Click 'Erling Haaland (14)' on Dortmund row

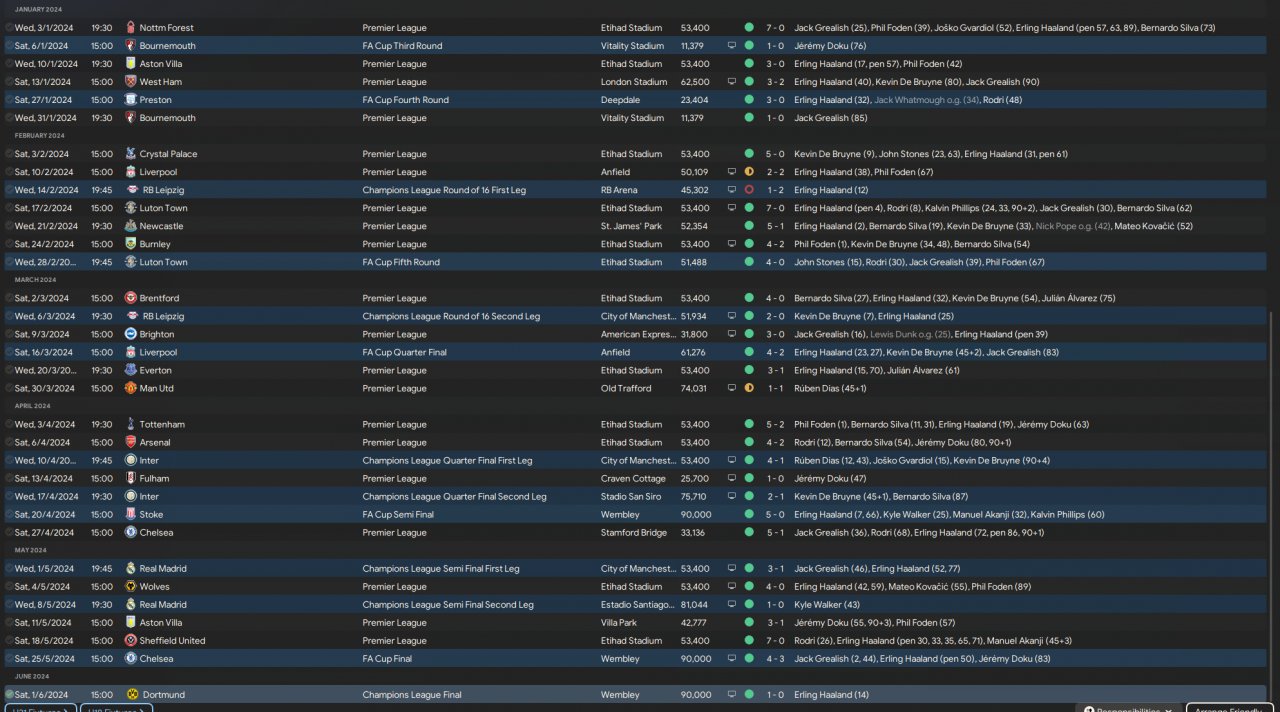[832, 694]
